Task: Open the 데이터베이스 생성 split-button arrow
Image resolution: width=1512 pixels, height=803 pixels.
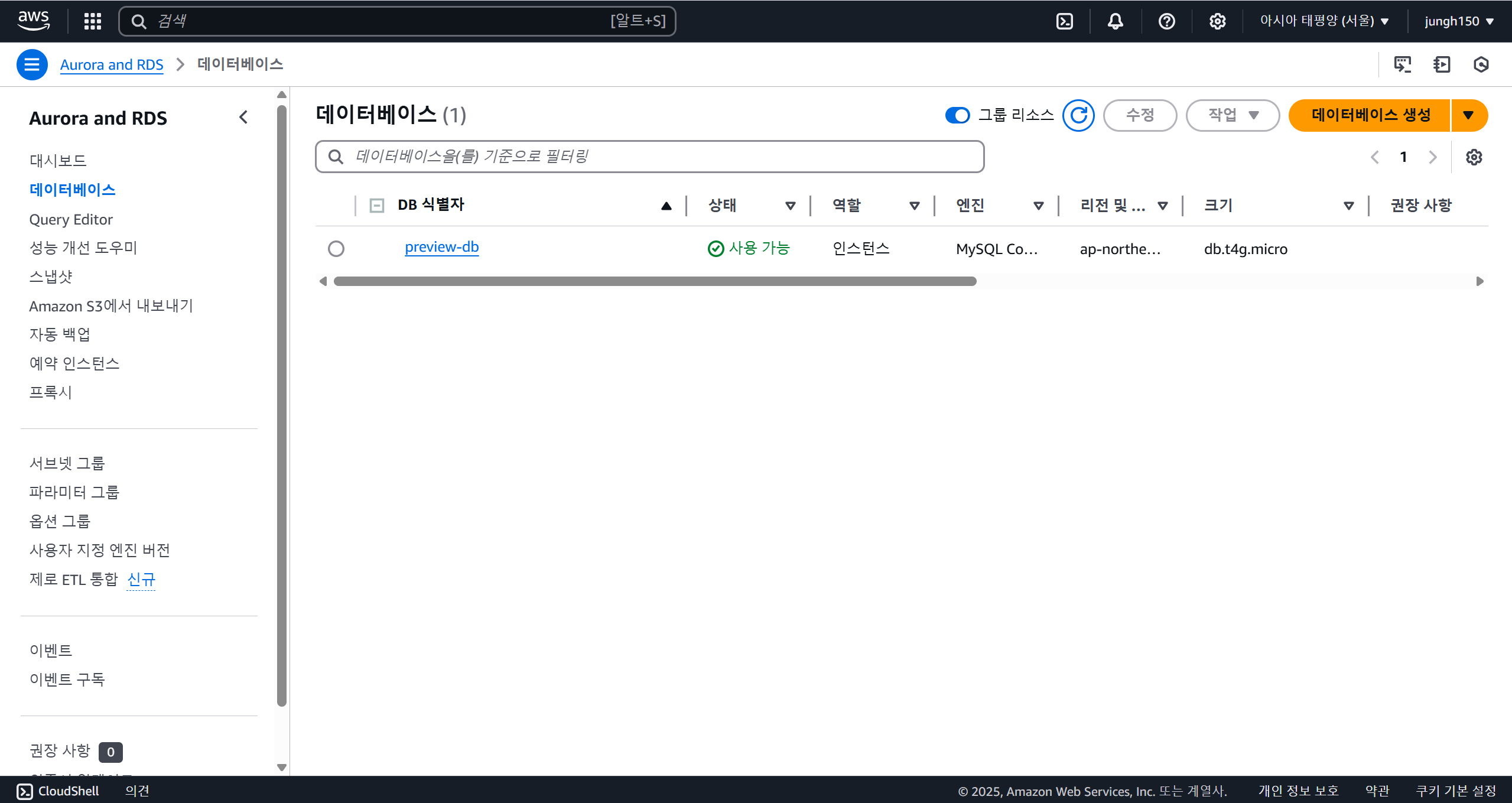Action: 1468,115
